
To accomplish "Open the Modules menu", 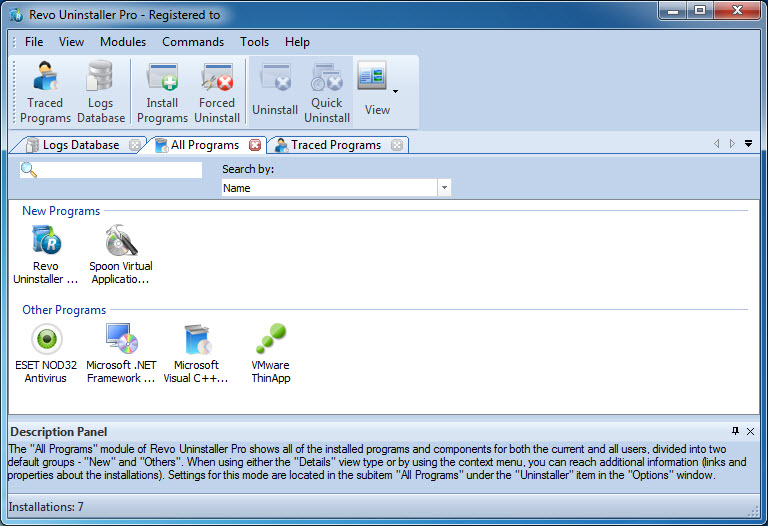I will pyautogui.click(x=123, y=42).
